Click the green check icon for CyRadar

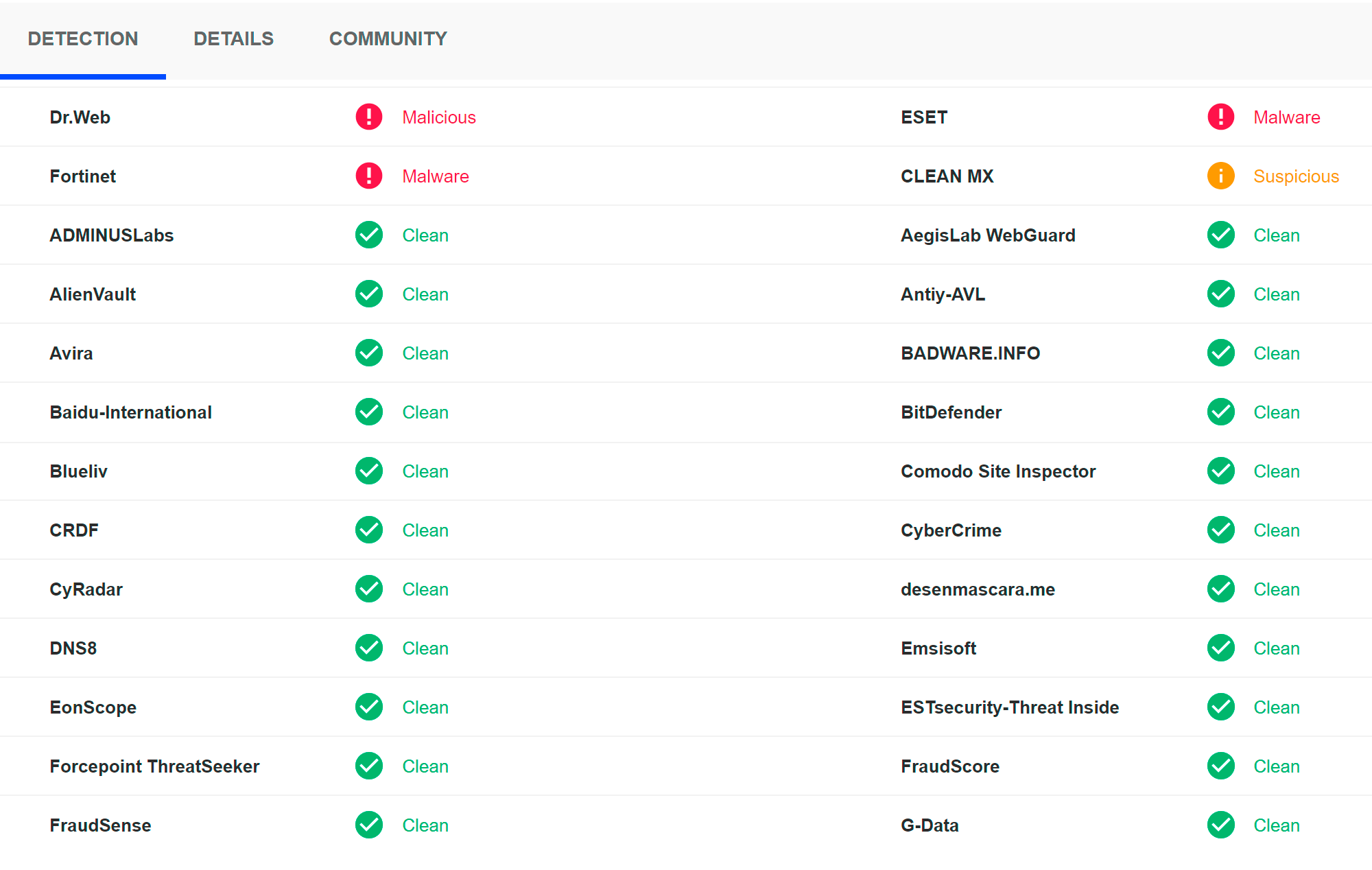[x=369, y=589]
